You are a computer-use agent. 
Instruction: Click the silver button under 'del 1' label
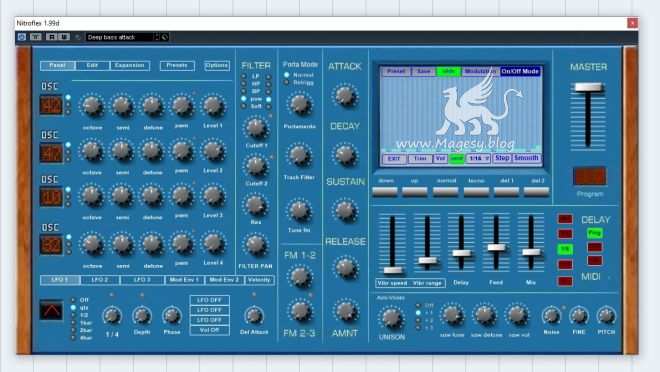506,191
